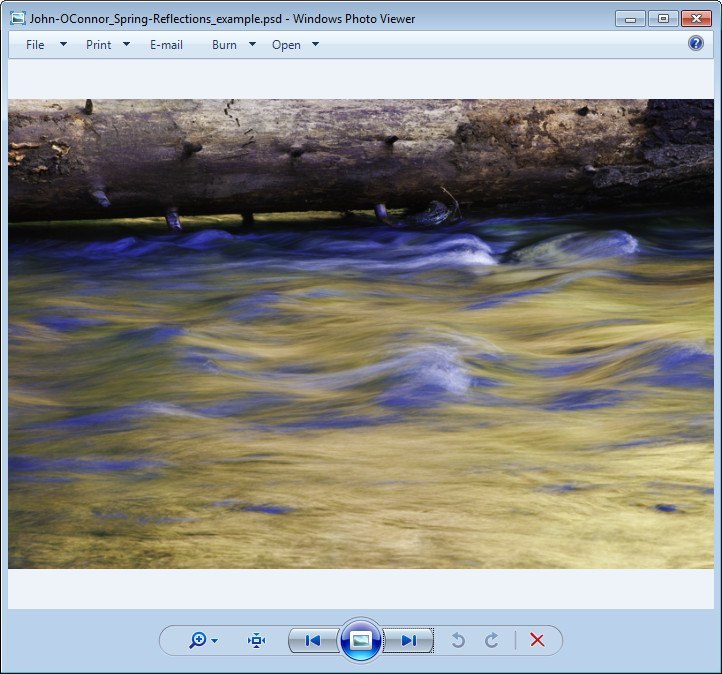Open the Print menu

99,45
